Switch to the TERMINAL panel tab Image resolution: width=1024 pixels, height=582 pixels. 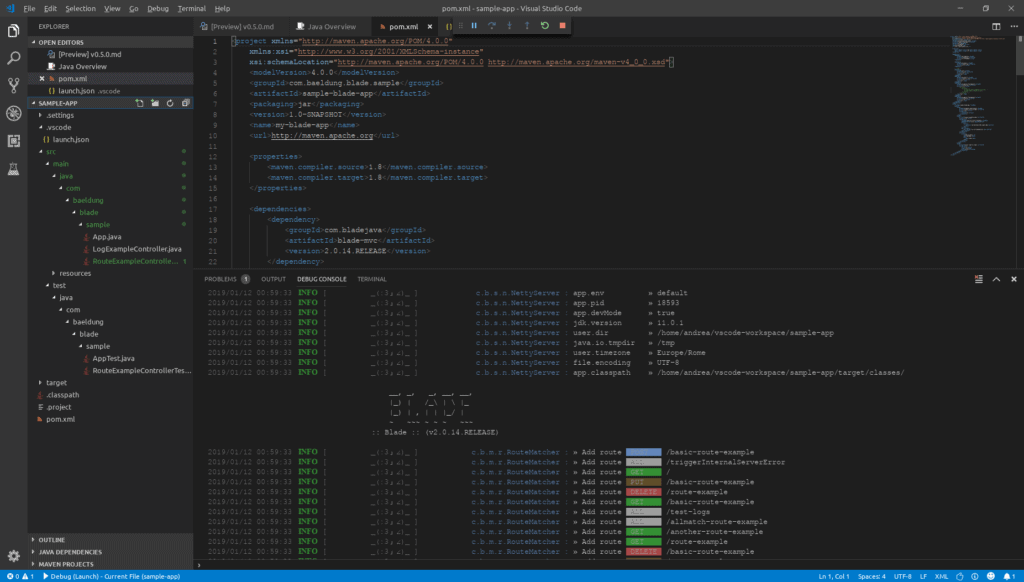coord(372,279)
